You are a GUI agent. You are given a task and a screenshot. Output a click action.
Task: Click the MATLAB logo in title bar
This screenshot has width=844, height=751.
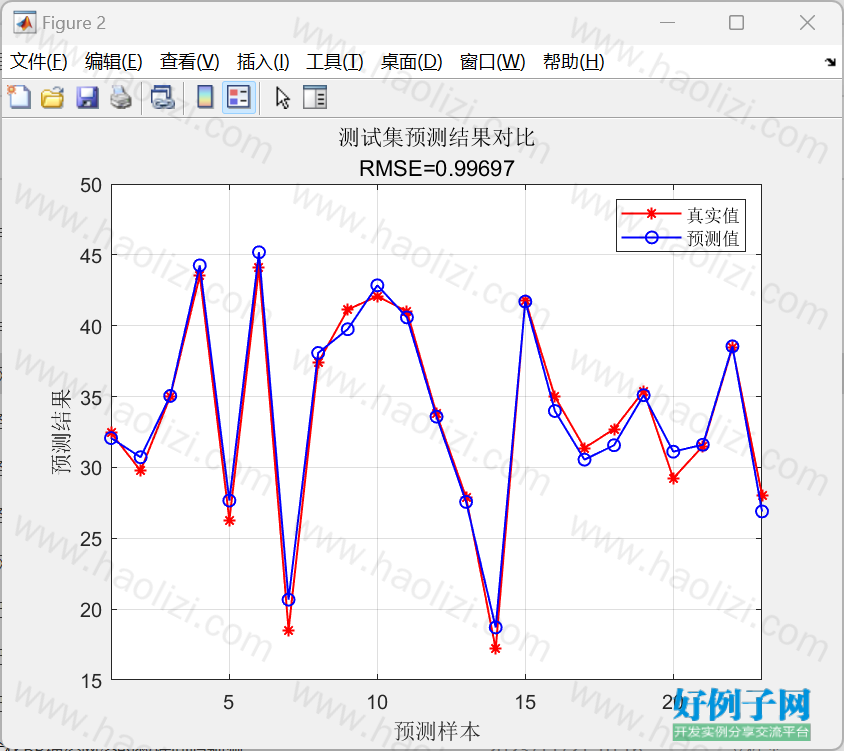25,23
